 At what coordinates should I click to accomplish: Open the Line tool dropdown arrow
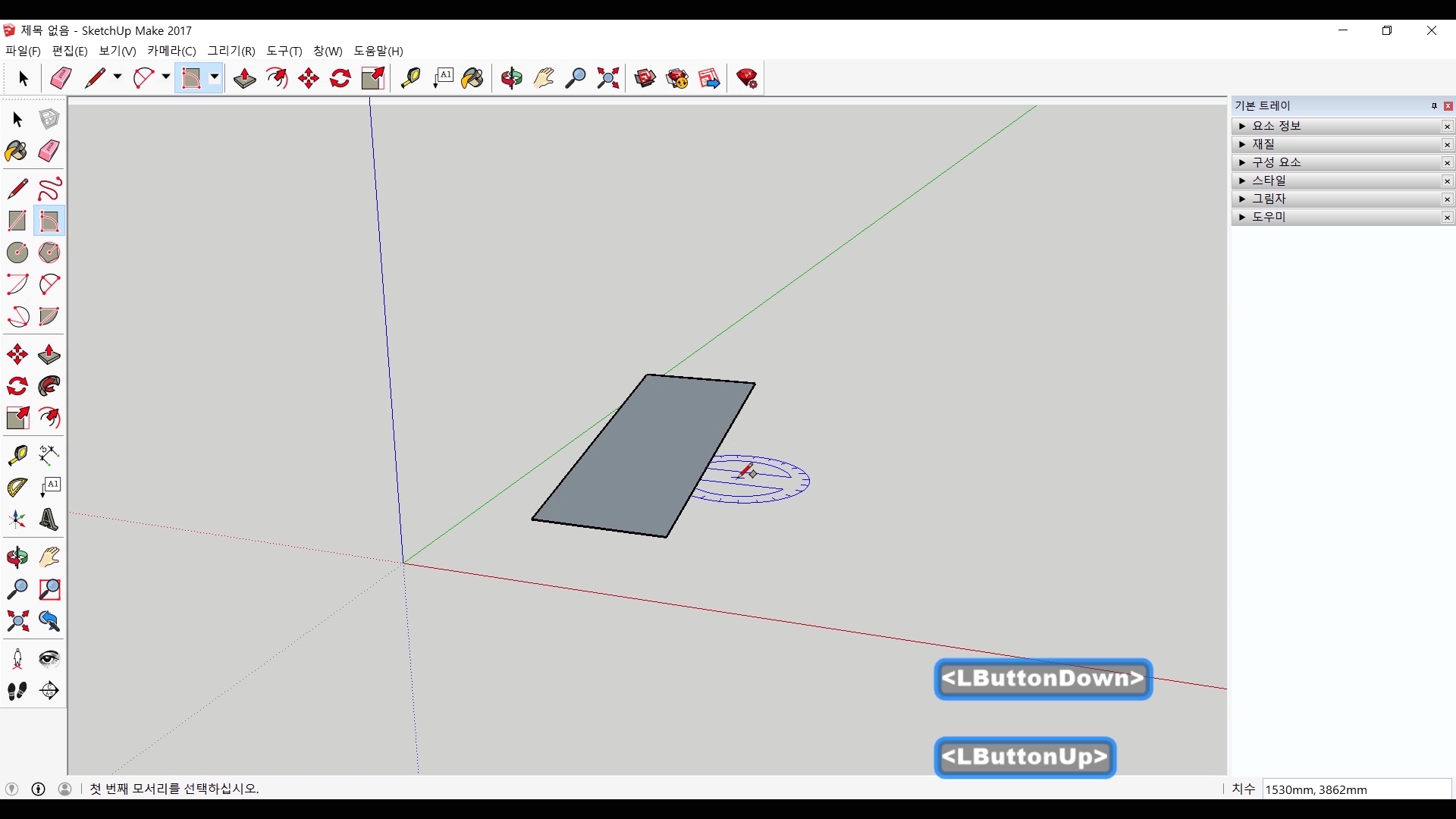117,77
